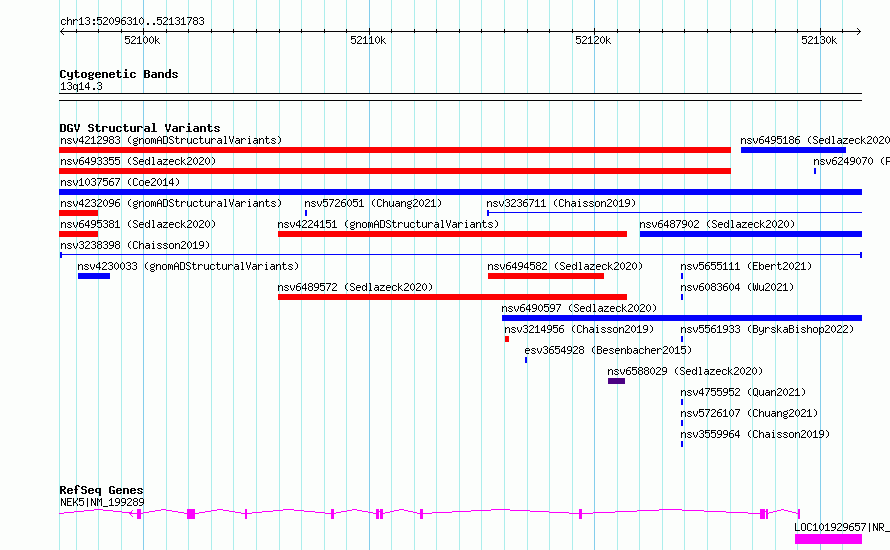
Task: Open the nsv6494582 (Sedlazeck2020) label
Action: (565, 266)
